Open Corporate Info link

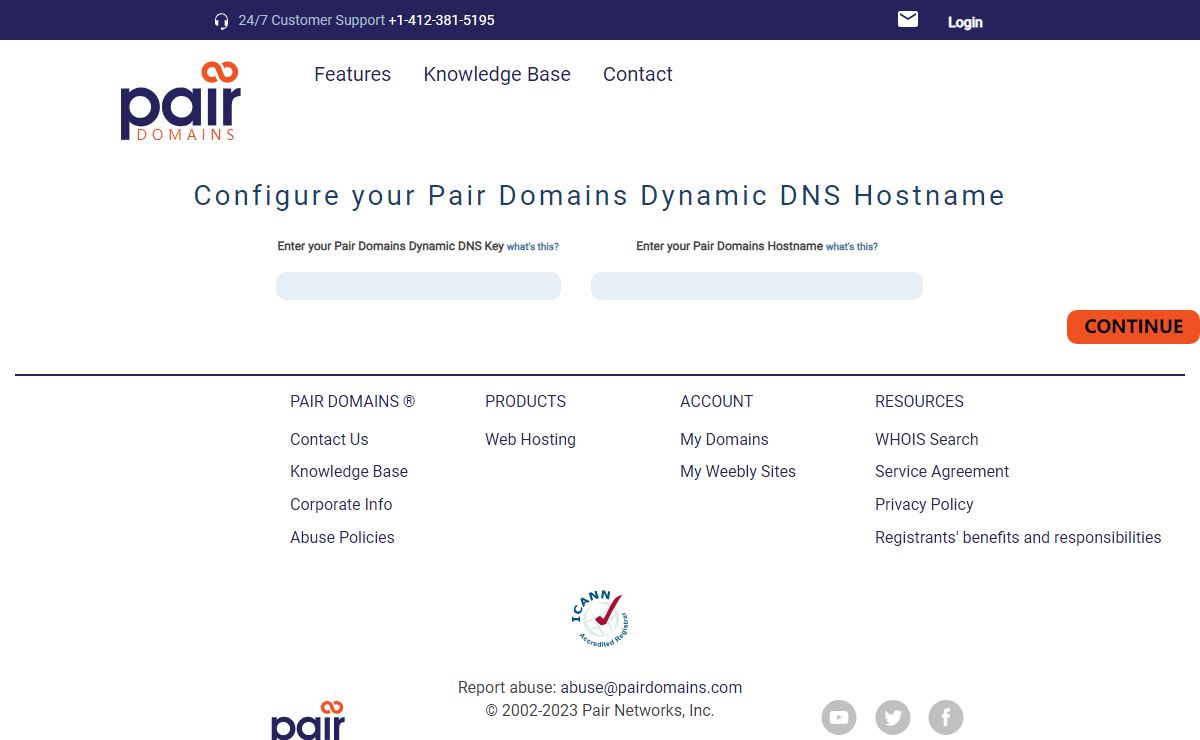(x=341, y=504)
